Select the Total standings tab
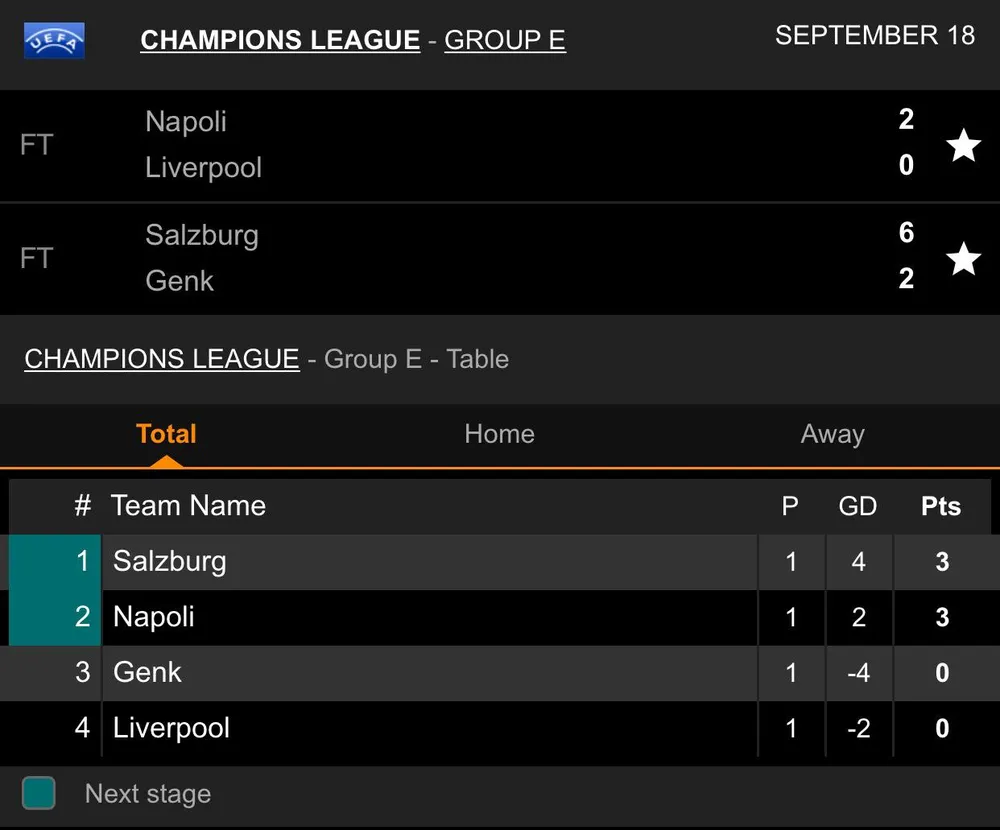The image size is (1000, 830). [166, 434]
